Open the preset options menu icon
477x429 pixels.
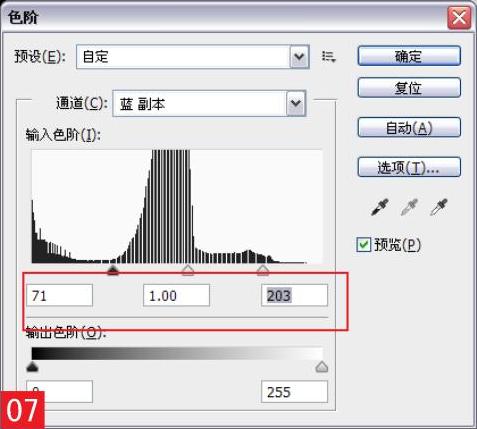[x=329, y=57]
